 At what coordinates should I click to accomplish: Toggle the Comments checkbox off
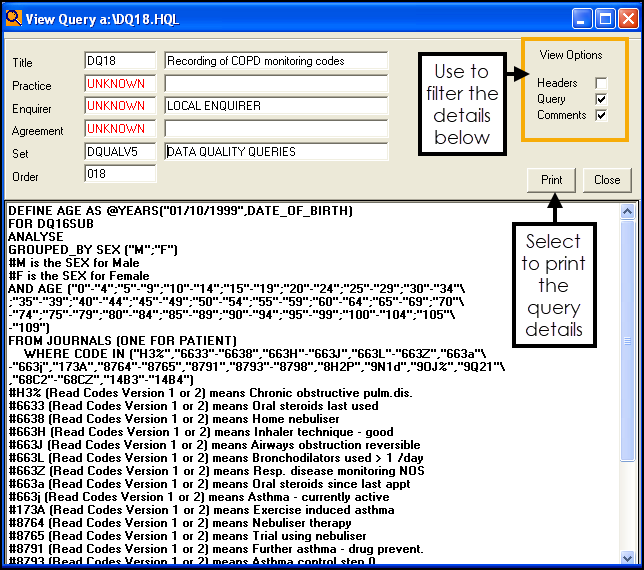click(x=601, y=115)
